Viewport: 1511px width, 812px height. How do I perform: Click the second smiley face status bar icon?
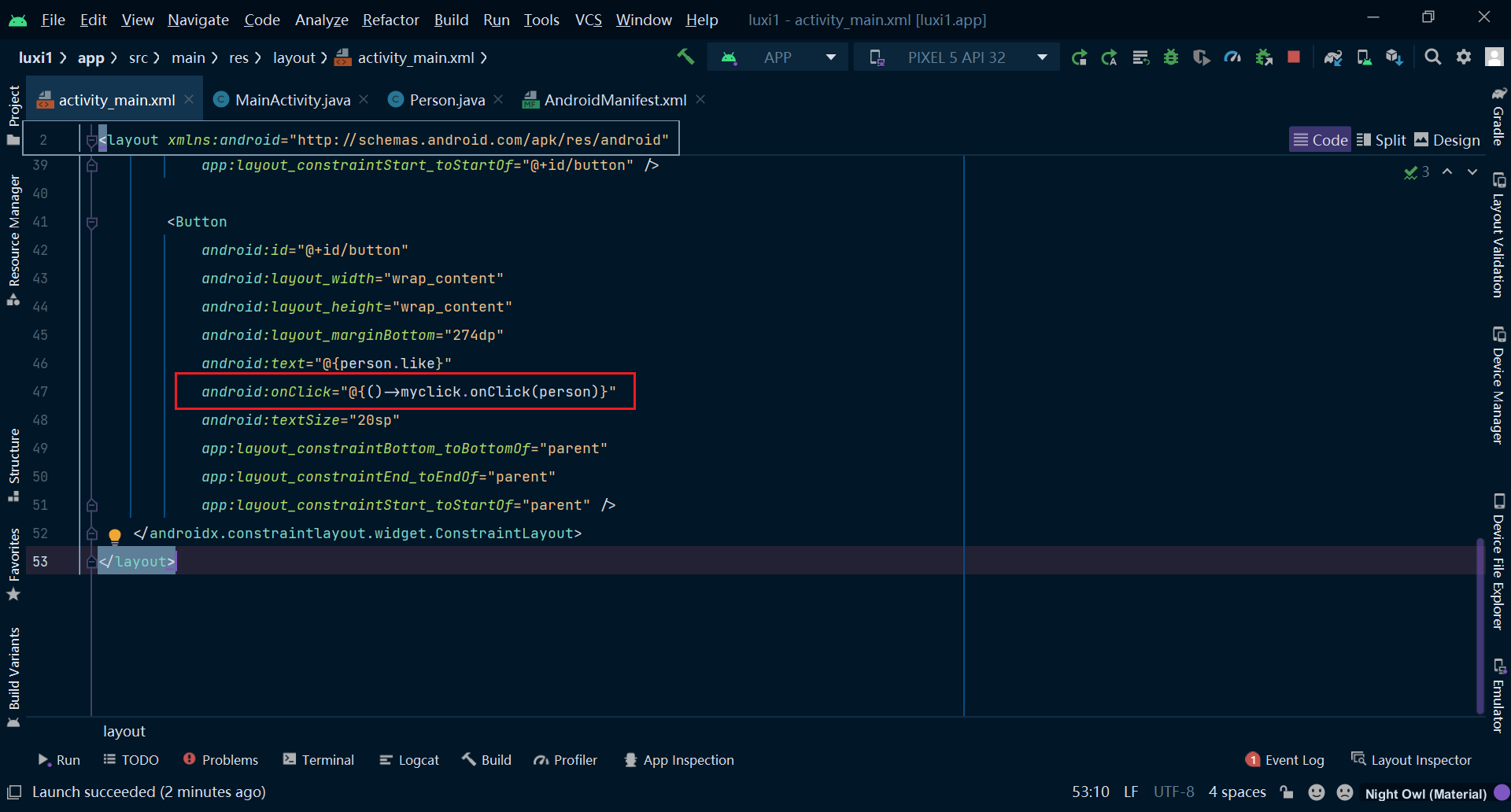1345,792
